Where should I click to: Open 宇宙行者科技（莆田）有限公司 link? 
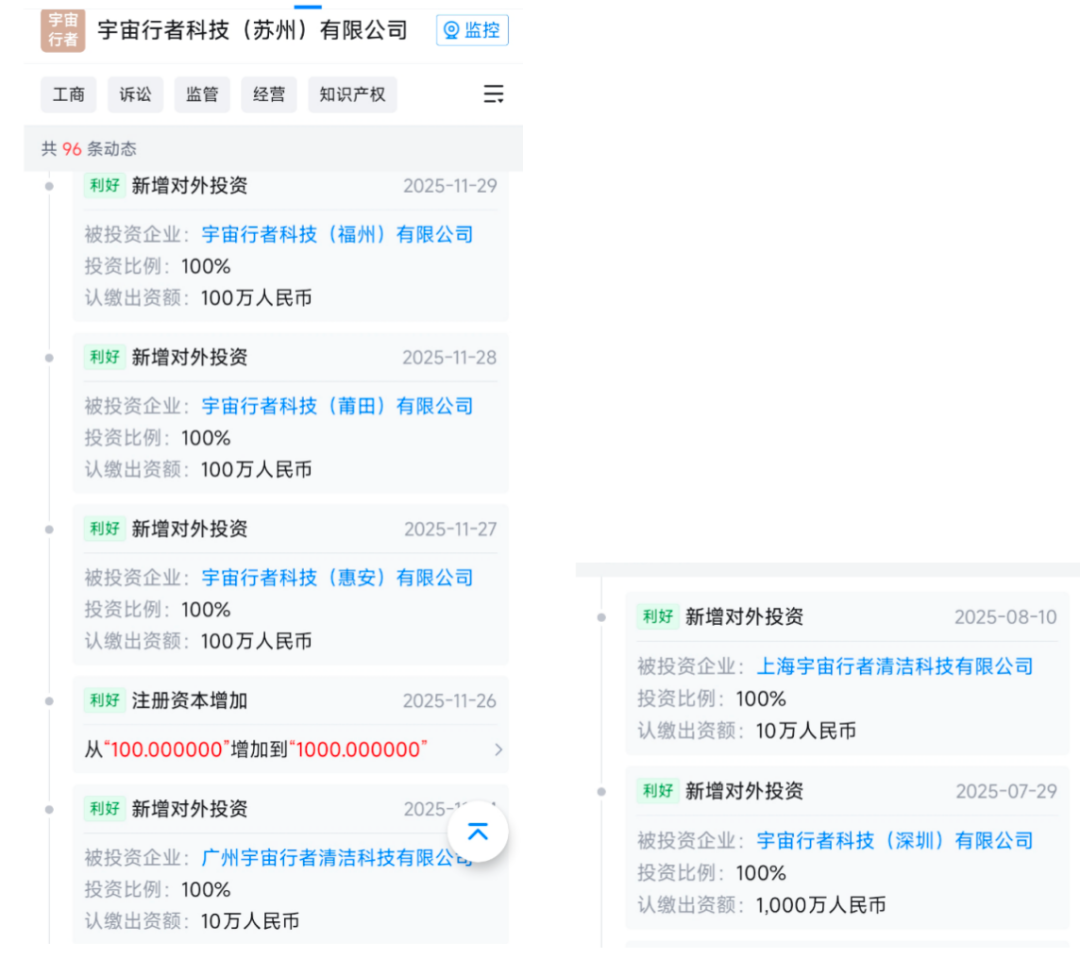337,406
